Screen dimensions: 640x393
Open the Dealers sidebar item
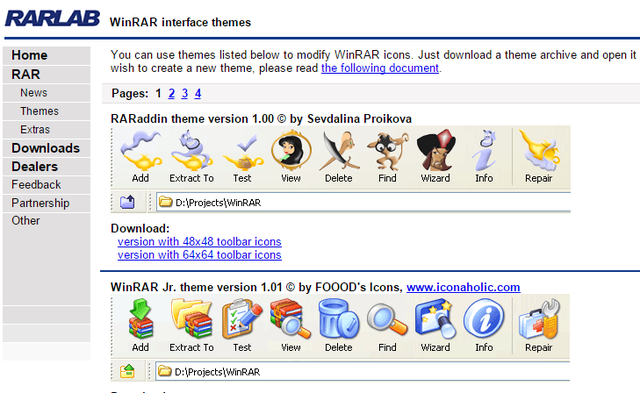[x=47, y=167]
